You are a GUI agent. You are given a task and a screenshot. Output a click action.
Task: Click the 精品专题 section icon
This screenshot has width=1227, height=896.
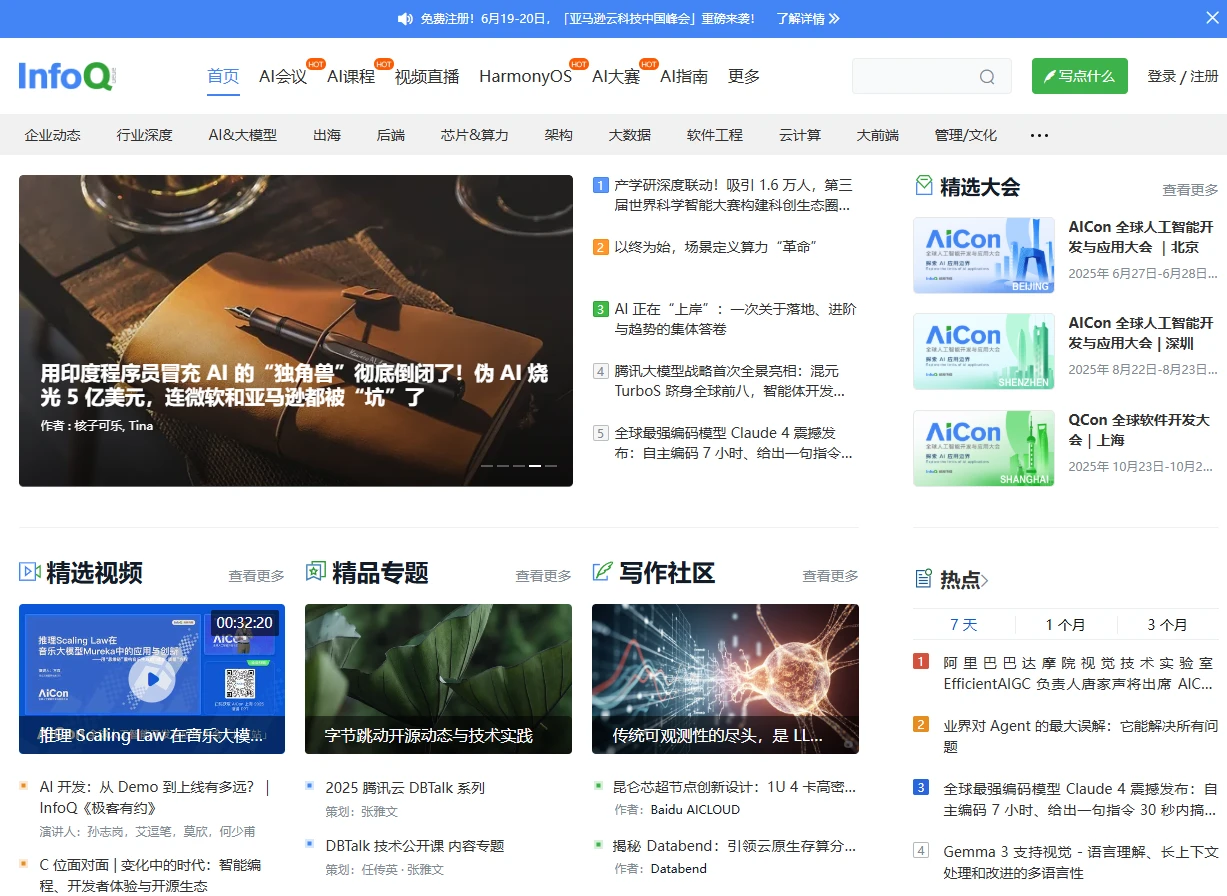[x=316, y=572]
